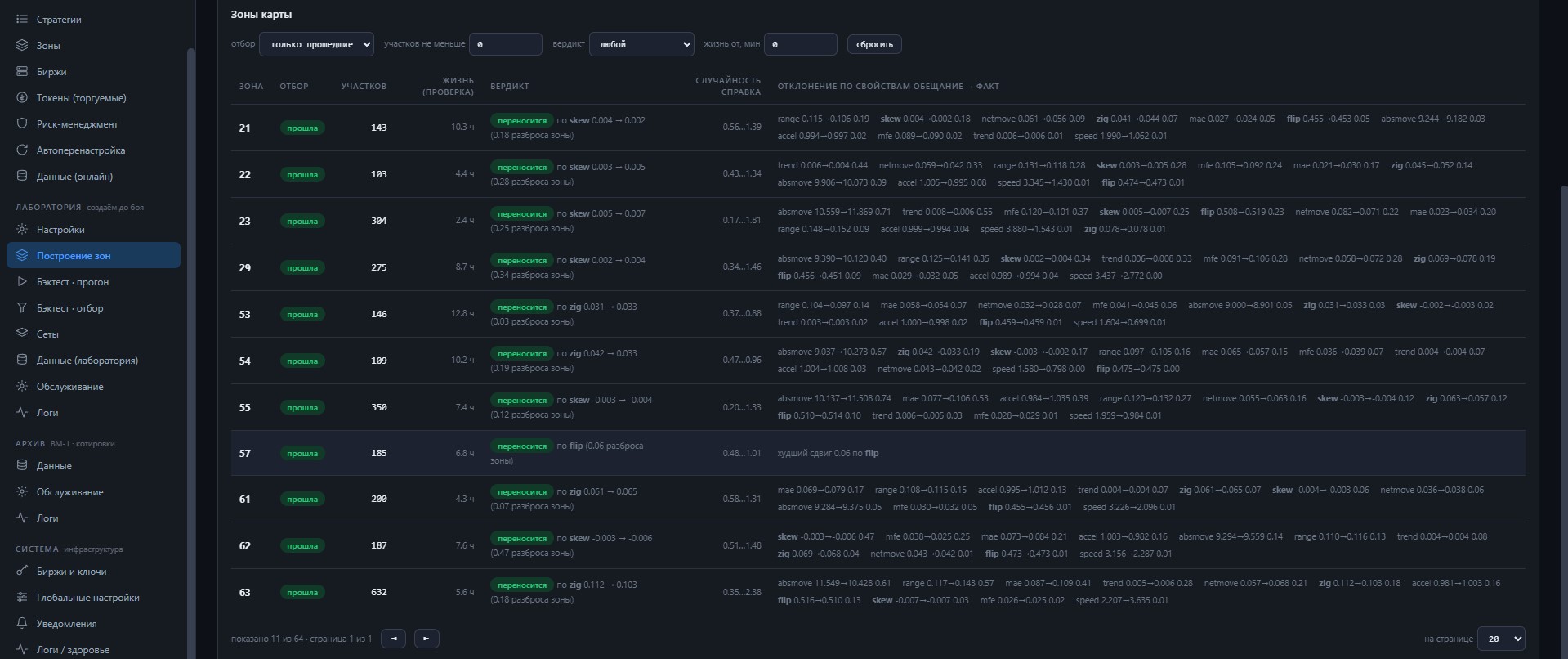Screen dimensions: 1568x659
Task: Click 'ОТКЛОНЕНИЕ ПО СВОЙСТВАМ ОБЕЩАНИЕ → ФАКТ' header
Action: point(888,86)
